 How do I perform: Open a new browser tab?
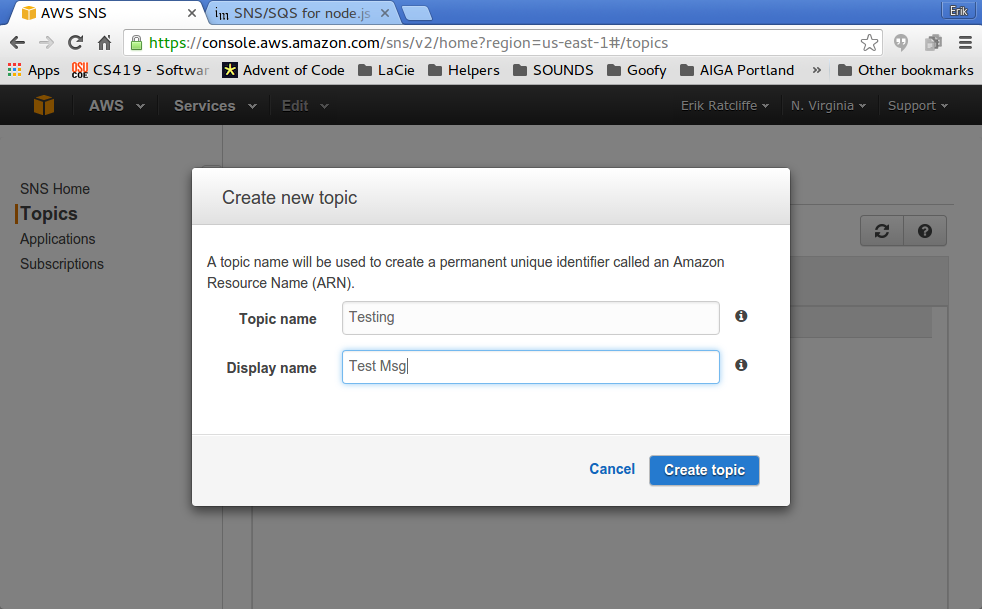coord(416,13)
